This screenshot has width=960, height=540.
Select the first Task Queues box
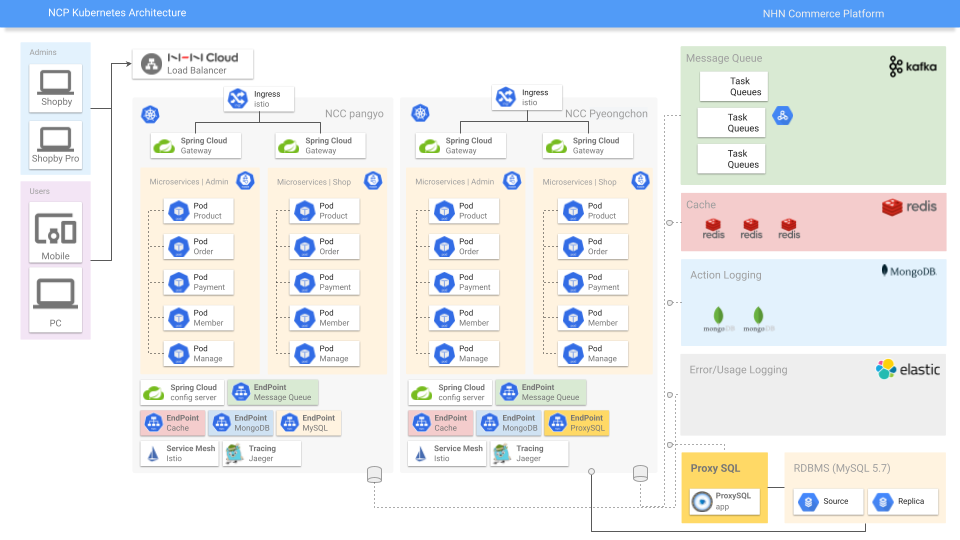[733, 86]
